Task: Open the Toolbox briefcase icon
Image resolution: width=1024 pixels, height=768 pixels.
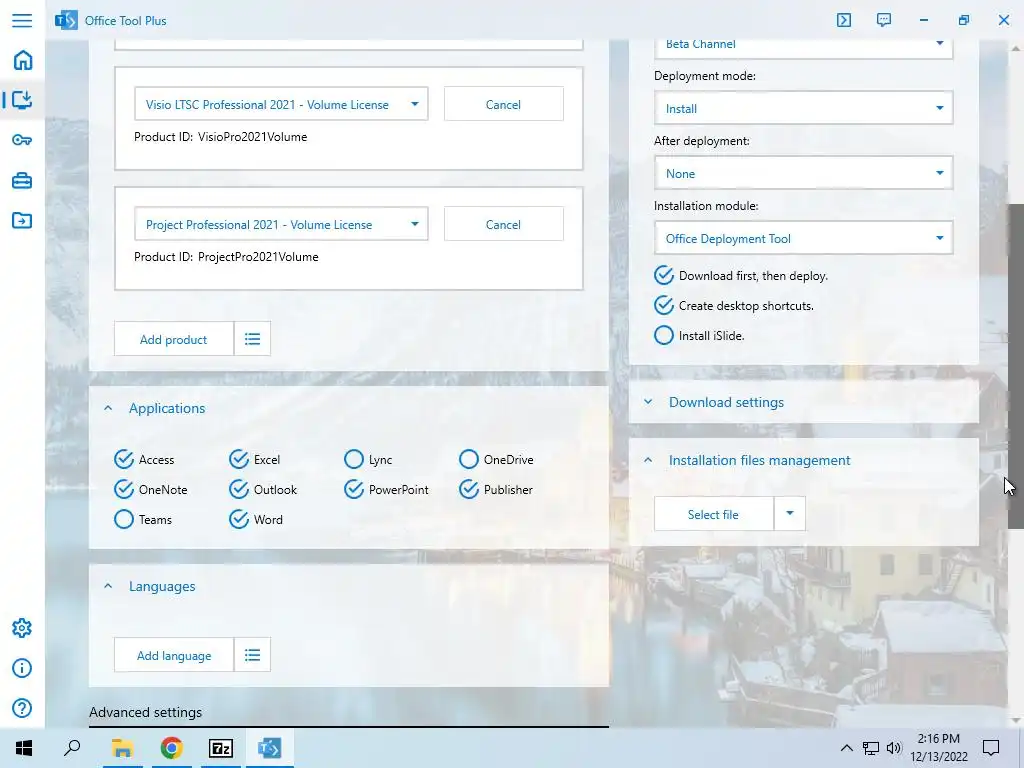Action: [x=22, y=180]
